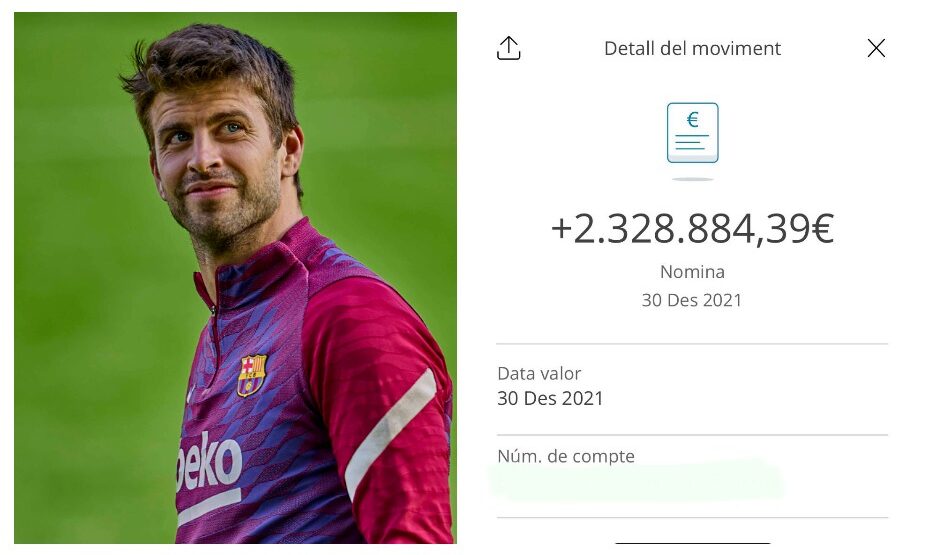This screenshot has width=928, height=555.
Task: Click the Núm. de compte label
Action: pyautogui.click(x=566, y=456)
